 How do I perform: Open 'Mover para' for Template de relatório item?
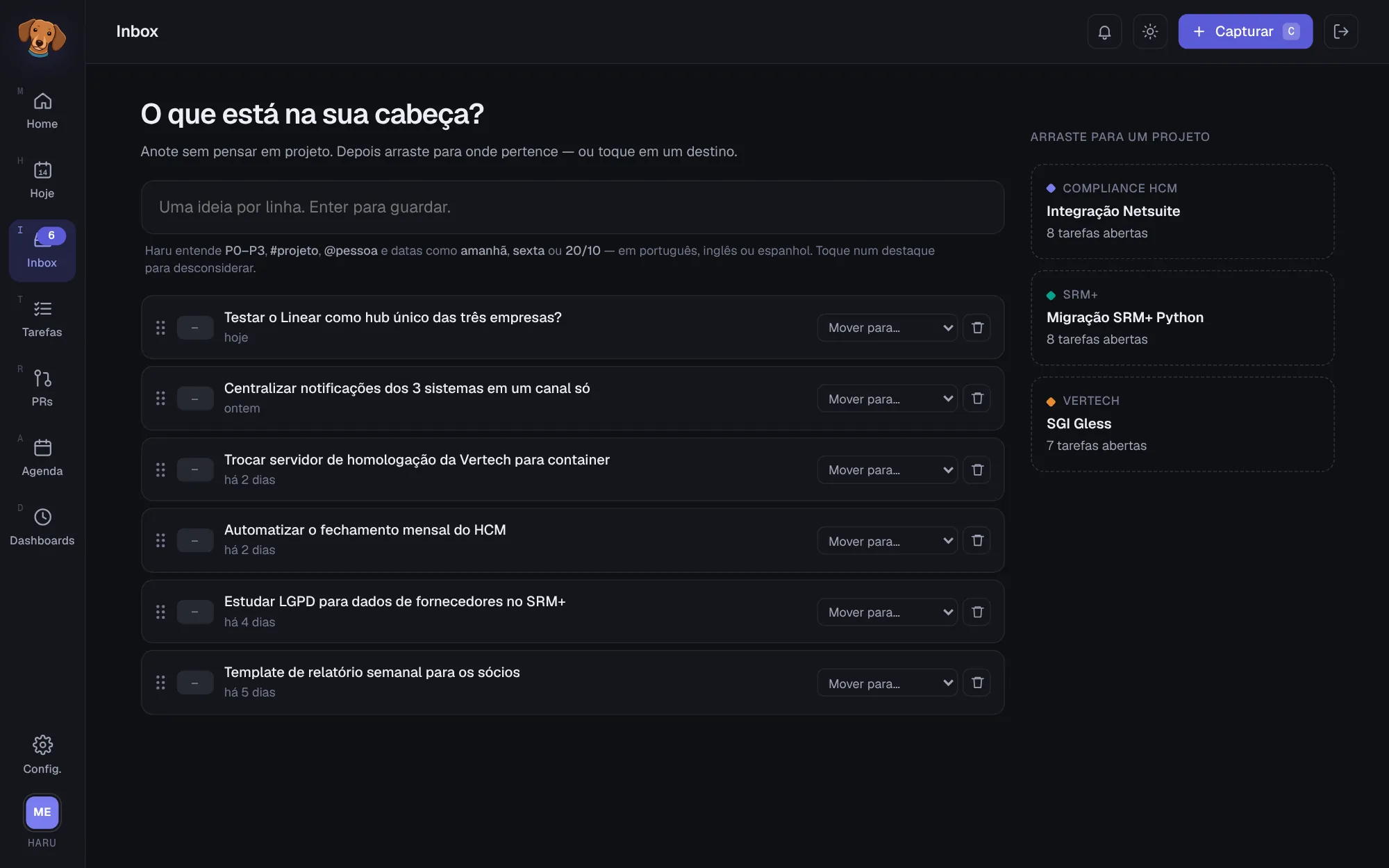pos(888,683)
